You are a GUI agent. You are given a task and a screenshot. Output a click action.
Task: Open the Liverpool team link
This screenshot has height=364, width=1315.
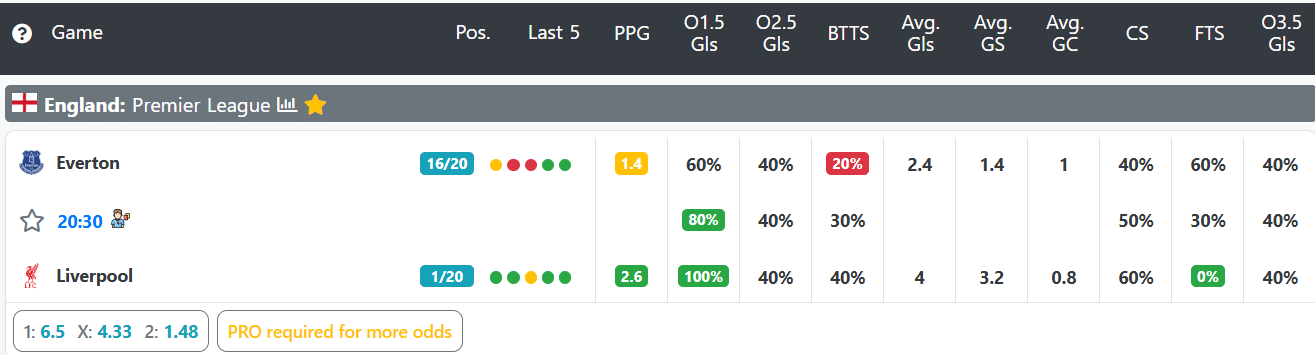click(94, 276)
